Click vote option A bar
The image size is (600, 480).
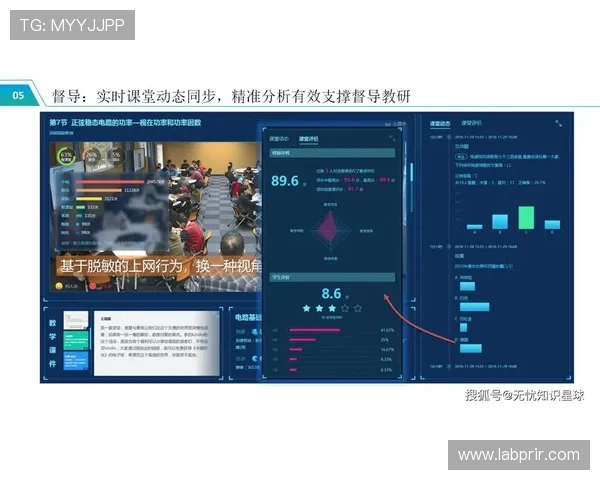(x=467, y=286)
